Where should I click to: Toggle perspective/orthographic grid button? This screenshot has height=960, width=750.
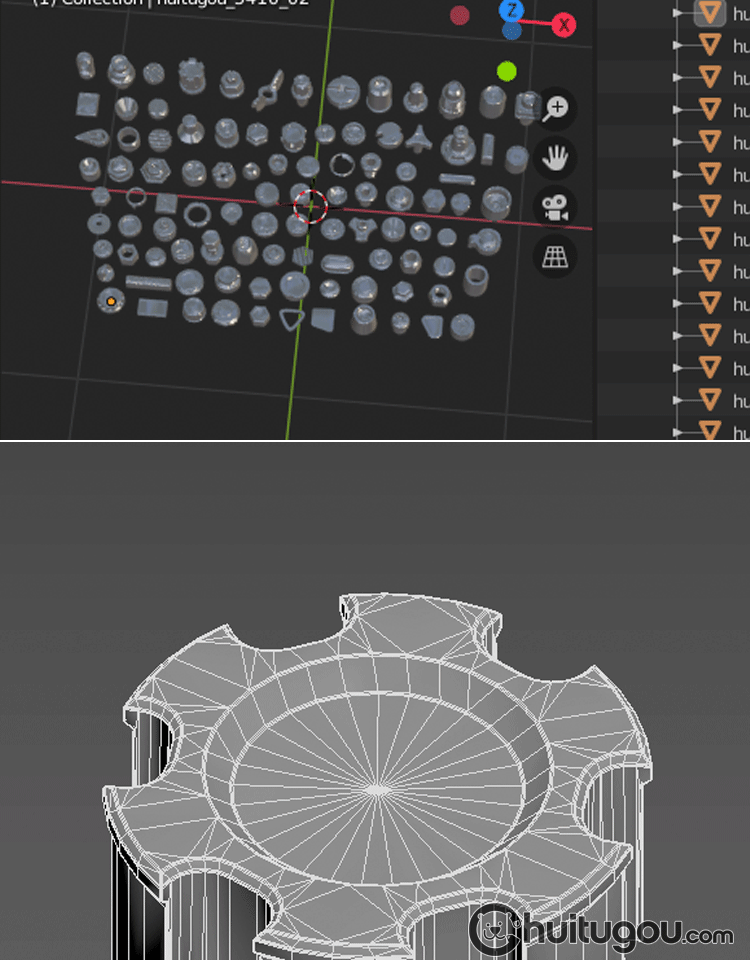(555, 256)
